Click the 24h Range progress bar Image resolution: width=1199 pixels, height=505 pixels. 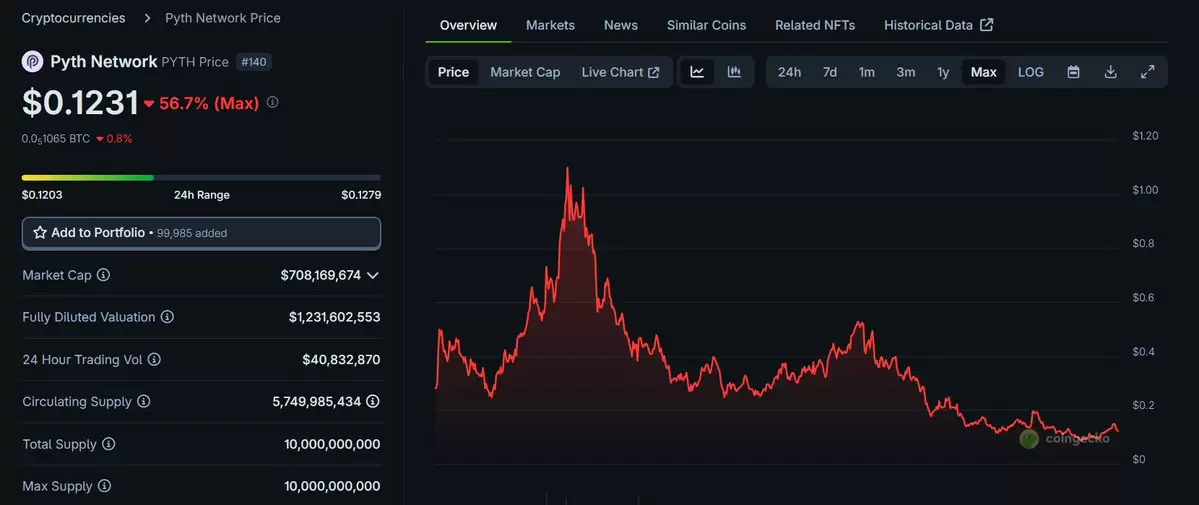[201, 178]
